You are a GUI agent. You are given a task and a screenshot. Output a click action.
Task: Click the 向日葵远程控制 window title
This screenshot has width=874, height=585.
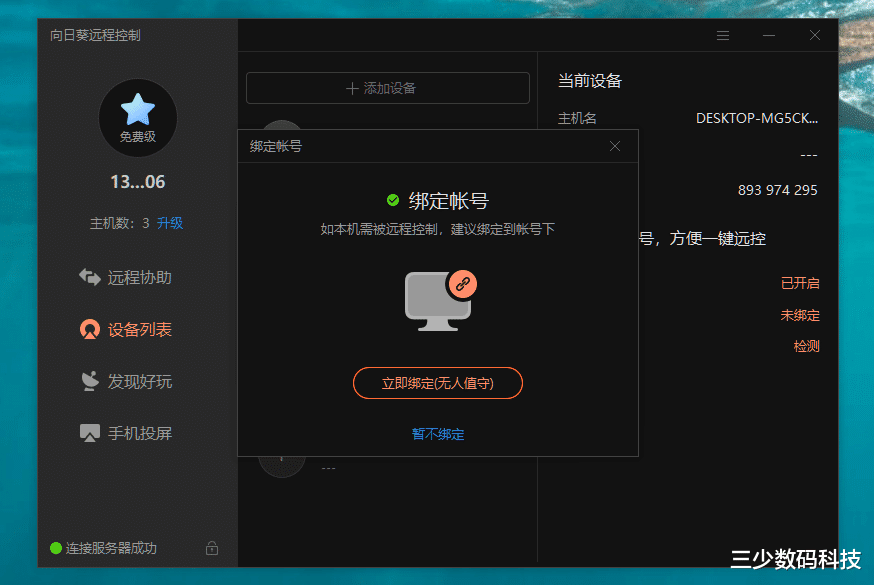[x=95, y=35]
